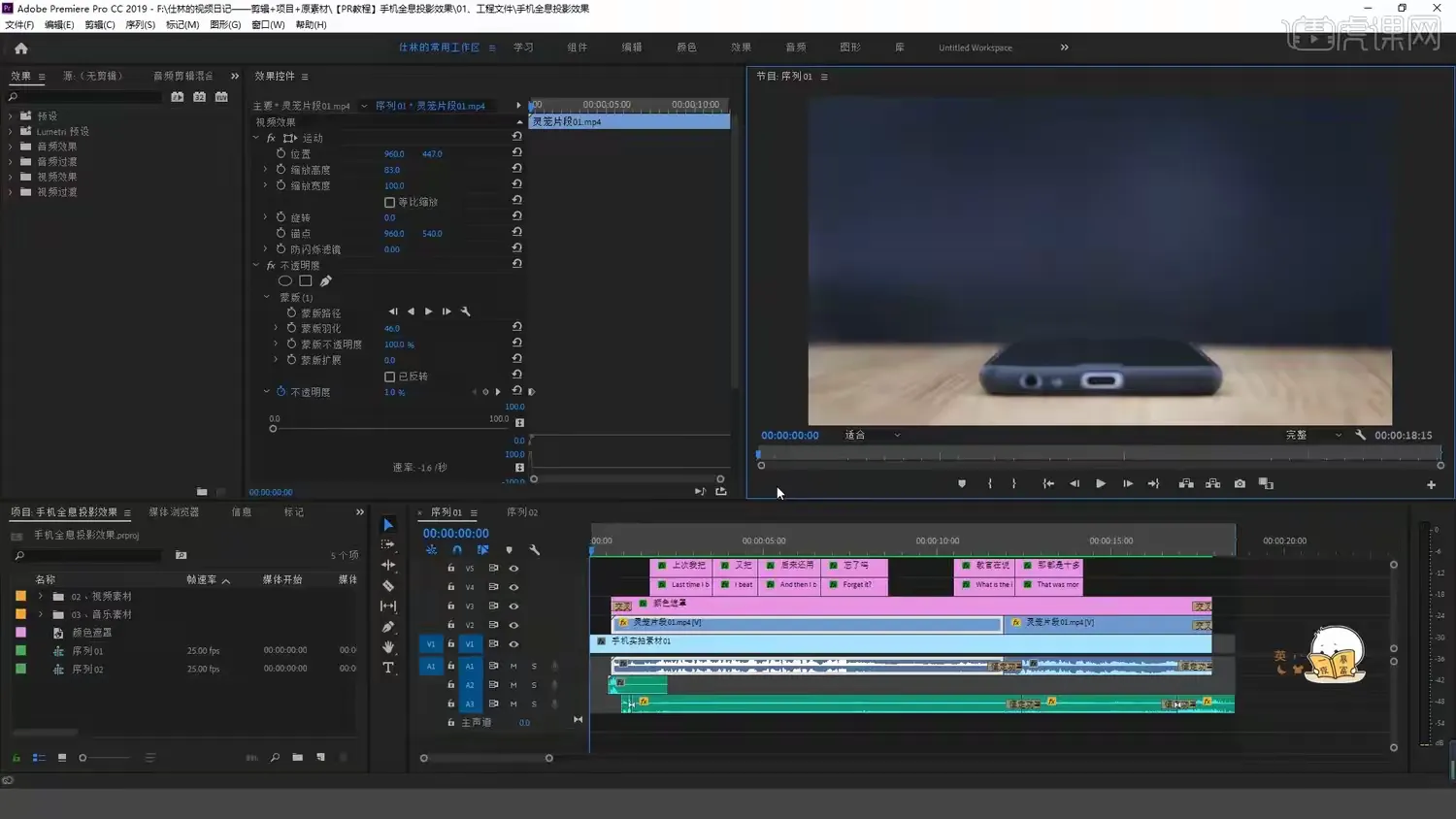This screenshot has width=1456, height=819.
Task: Open the 窗口(W) menu
Action: tap(268, 24)
